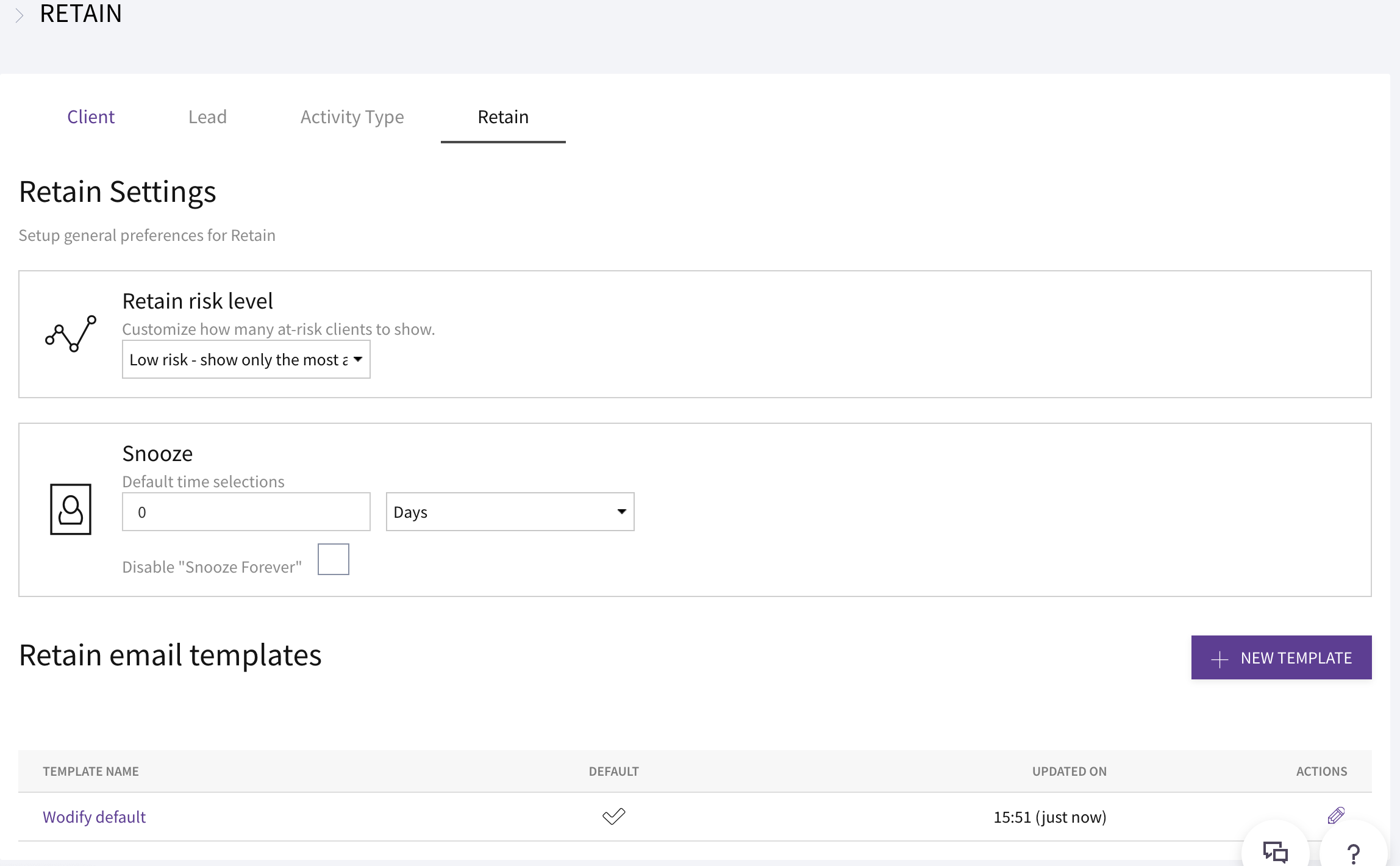Click the RETAIN page title
Image resolution: width=1400 pixels, height=866 pixels.
(x=80, y=13)
